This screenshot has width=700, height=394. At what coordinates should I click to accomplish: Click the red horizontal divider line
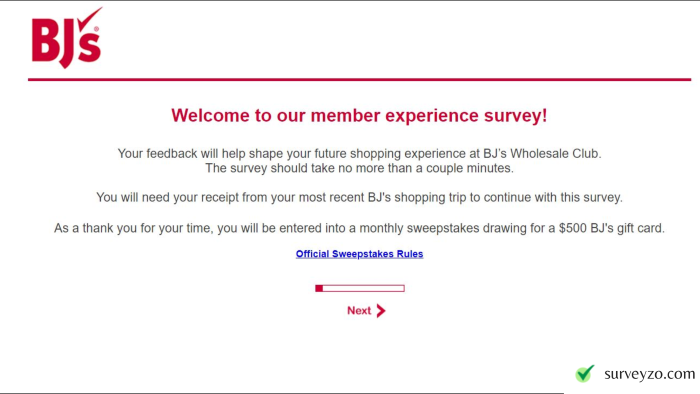click(359, 80)
